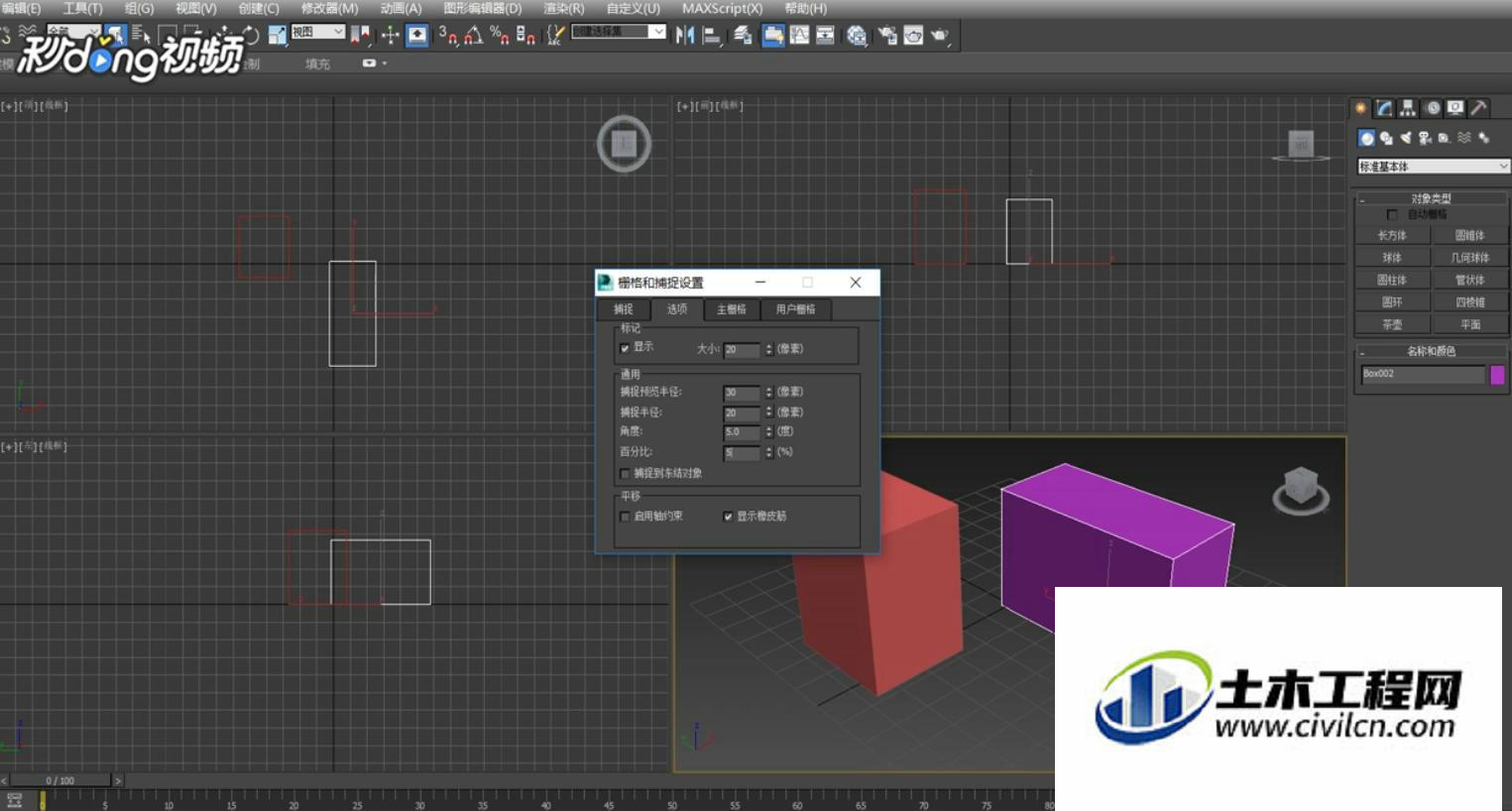Toggle the Ribbon display icon
Screen dimensions: 1512x811
point(773,36)
